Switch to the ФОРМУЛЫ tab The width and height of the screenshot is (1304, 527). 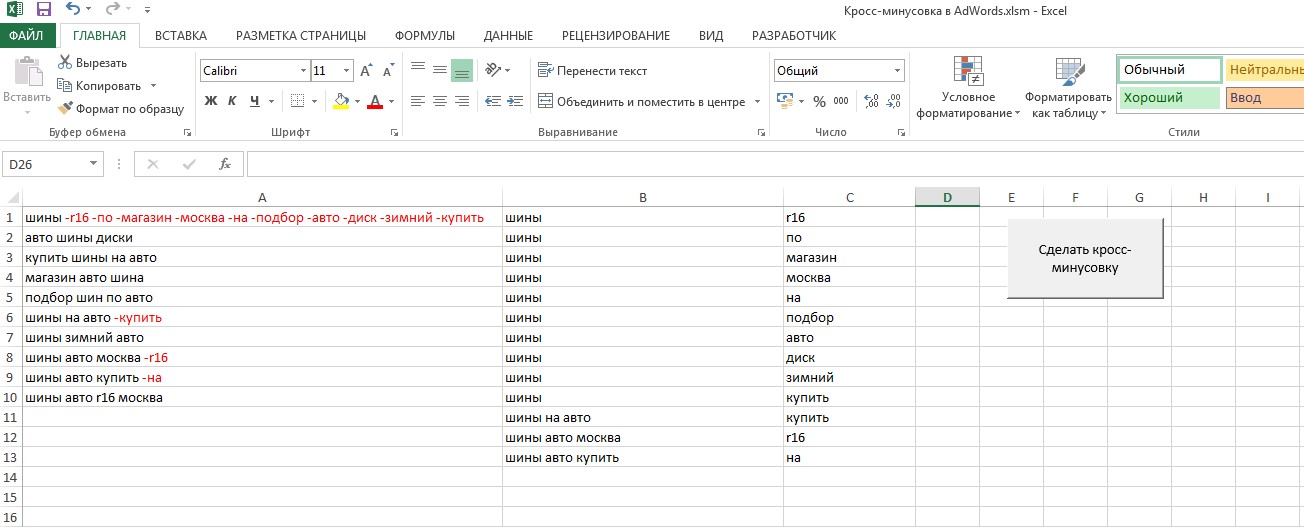point(425,35)
